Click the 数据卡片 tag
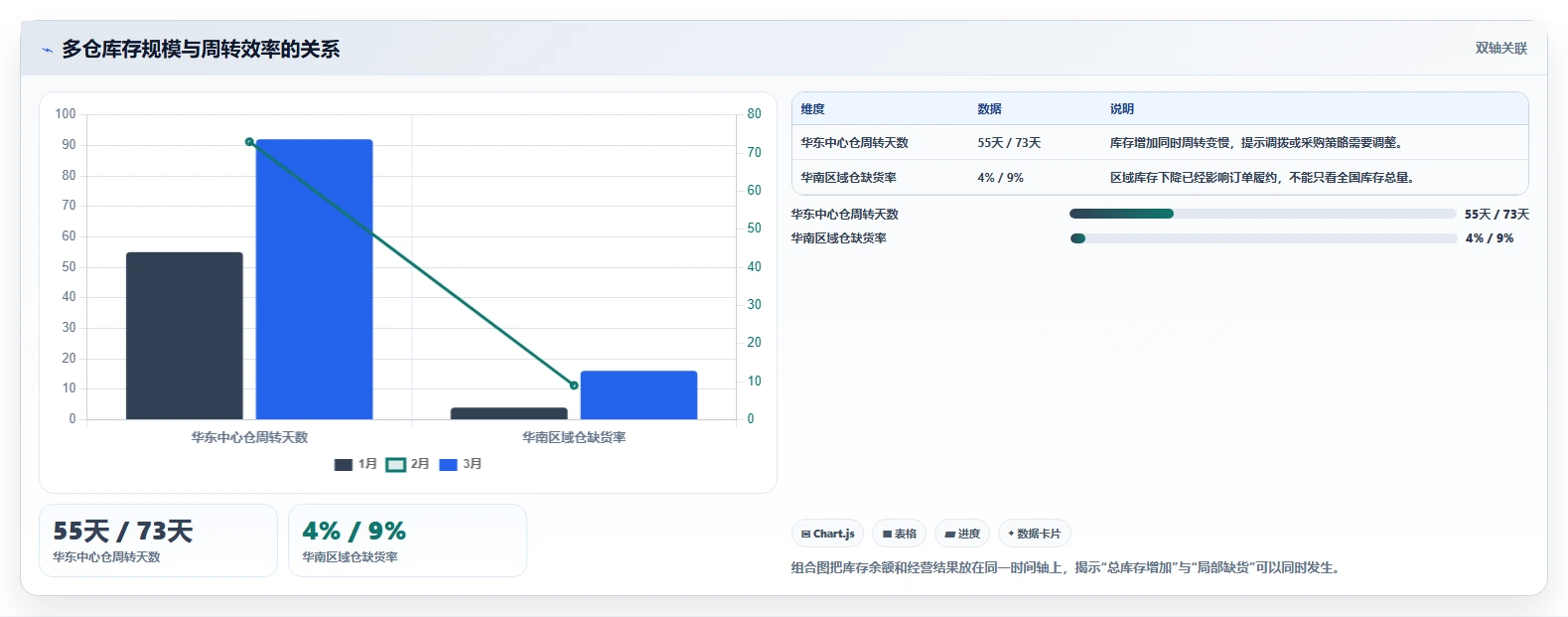1568x617 pixels. pyautogui.click(x=1035, y=534)
